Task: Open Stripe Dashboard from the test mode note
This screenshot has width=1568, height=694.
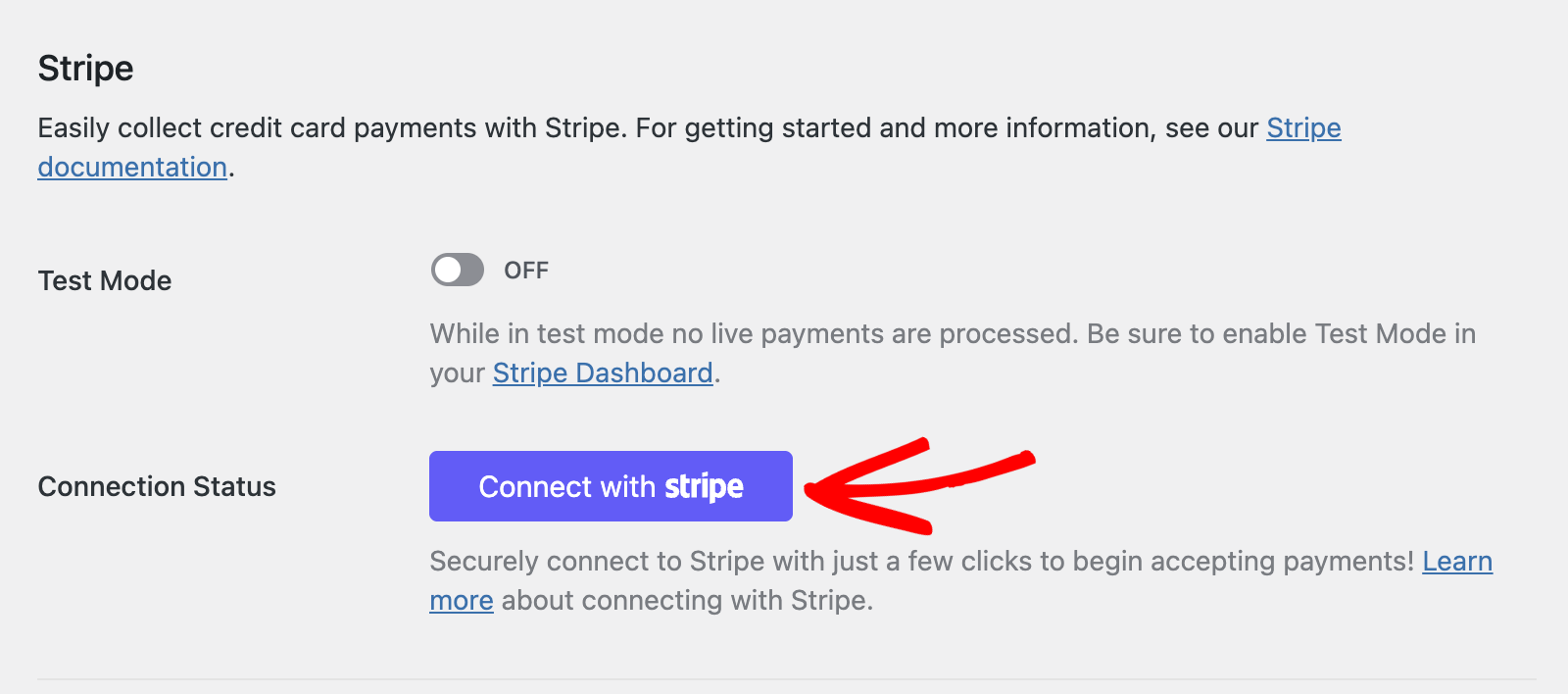Action: pos(601,372)
